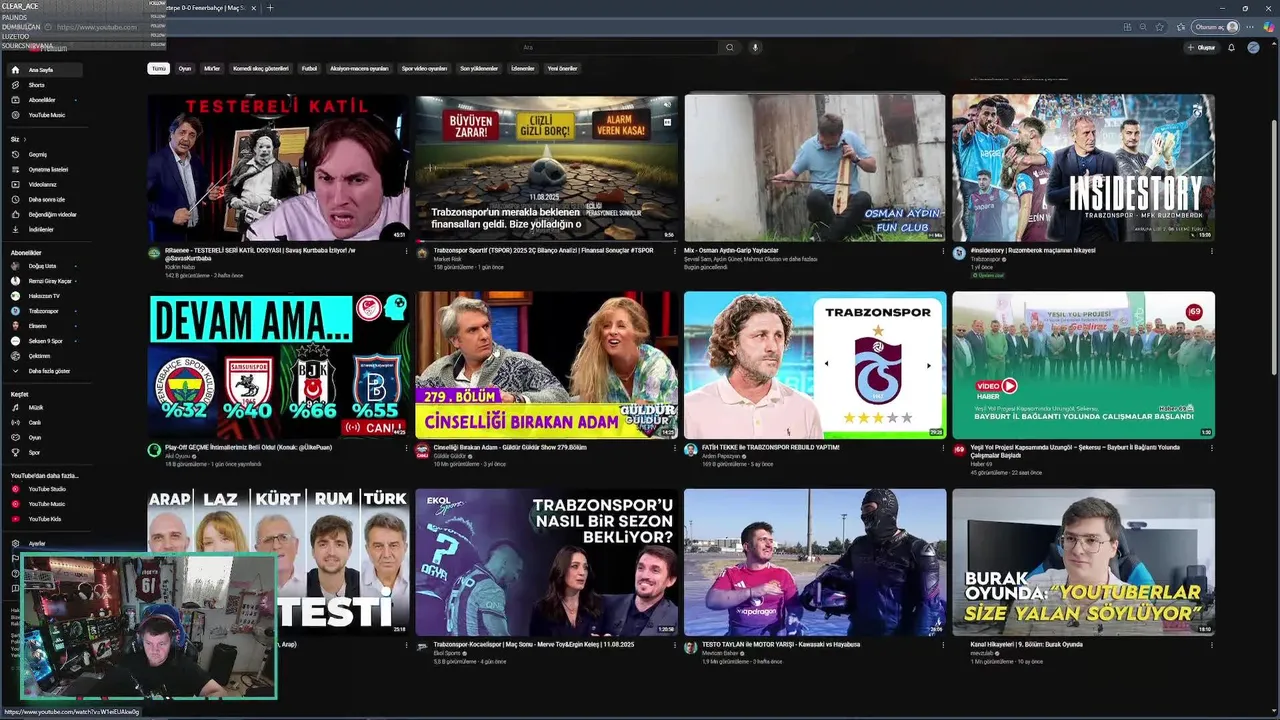
Task: Select the Oyun filter chip
Action: (x=185, y=69)
